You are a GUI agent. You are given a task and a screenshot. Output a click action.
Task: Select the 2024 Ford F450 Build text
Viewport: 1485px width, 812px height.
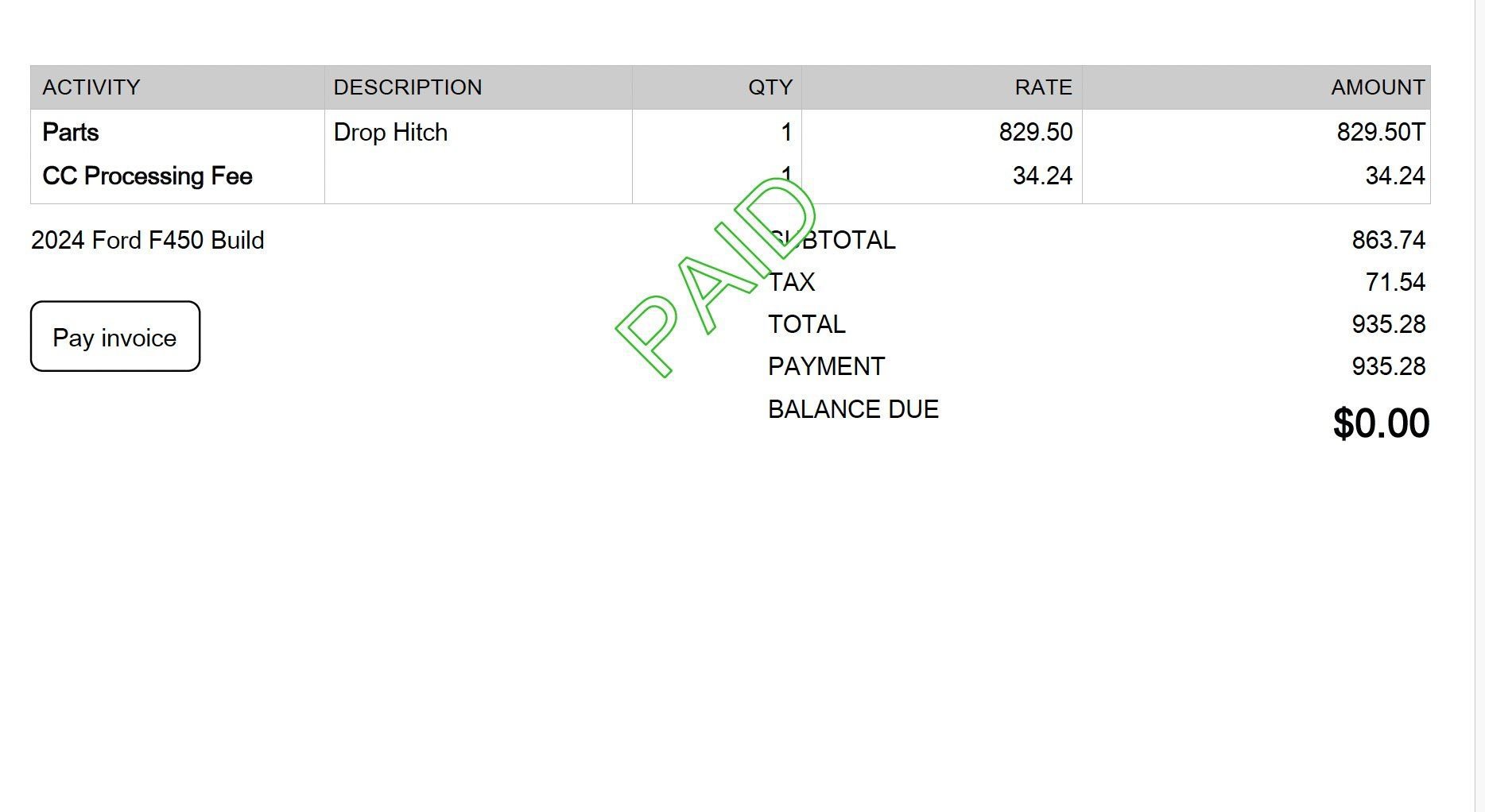pyautogui.click(x=148, y=240)
